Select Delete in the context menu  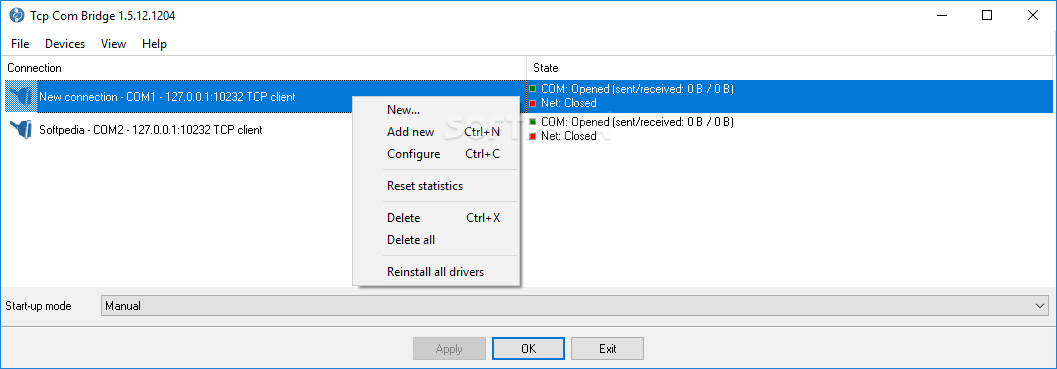pos(436,218)
